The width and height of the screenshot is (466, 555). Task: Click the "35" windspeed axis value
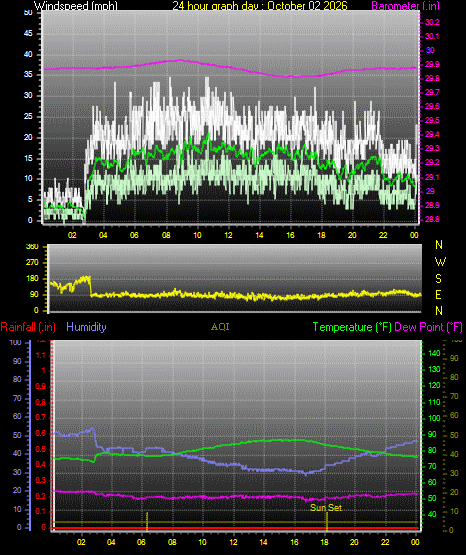click(28, 75)
